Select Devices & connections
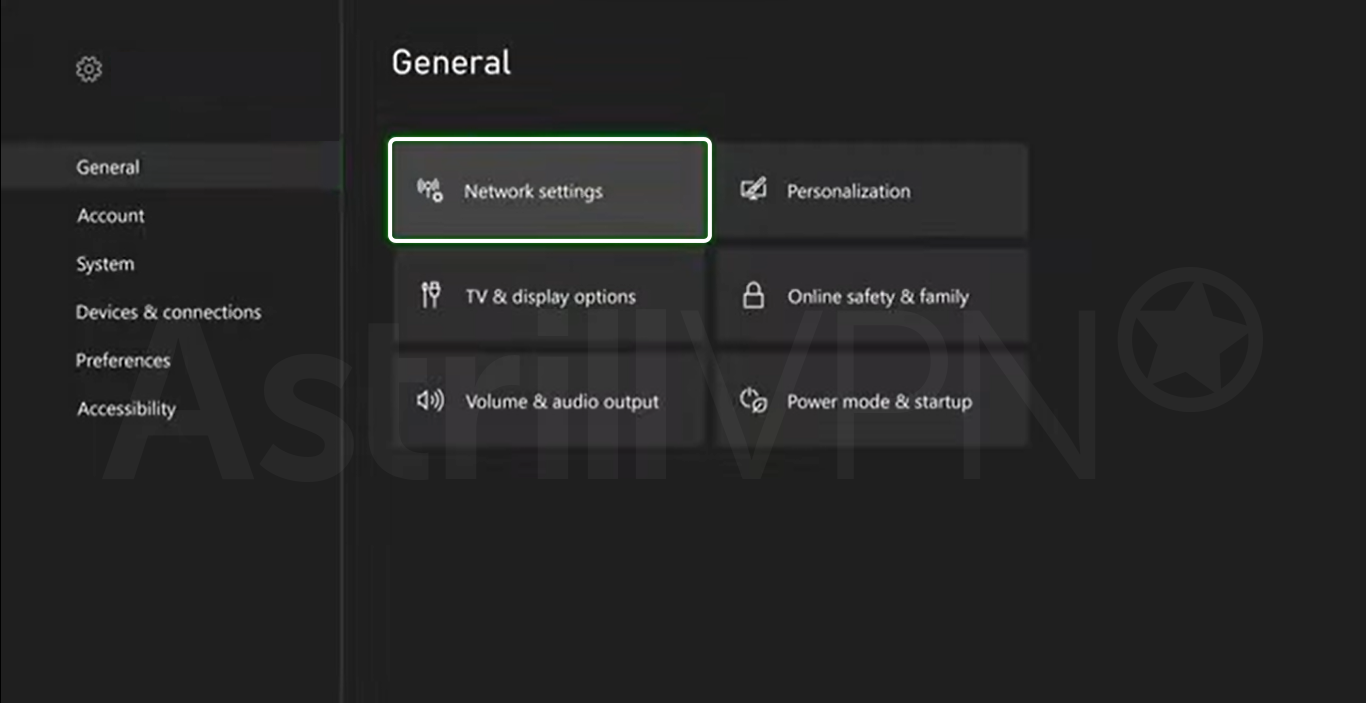This screenshot has height=703, width=1366. tap(168, 312)
